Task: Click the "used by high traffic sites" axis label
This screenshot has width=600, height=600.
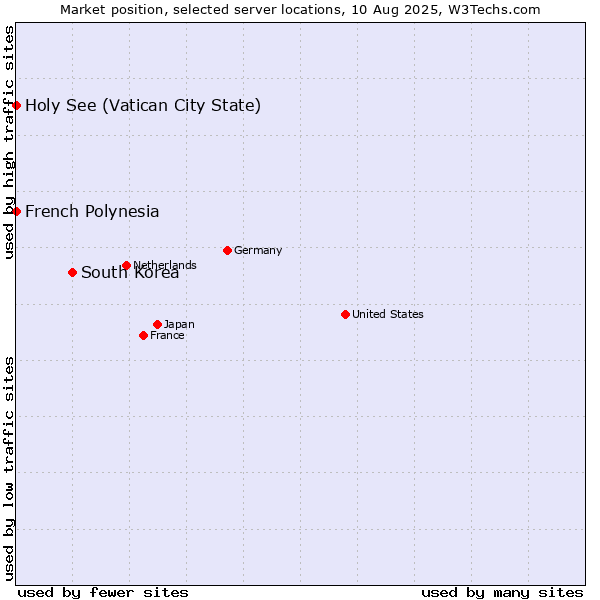Action: pyautogui.click(x=9, y=142)
